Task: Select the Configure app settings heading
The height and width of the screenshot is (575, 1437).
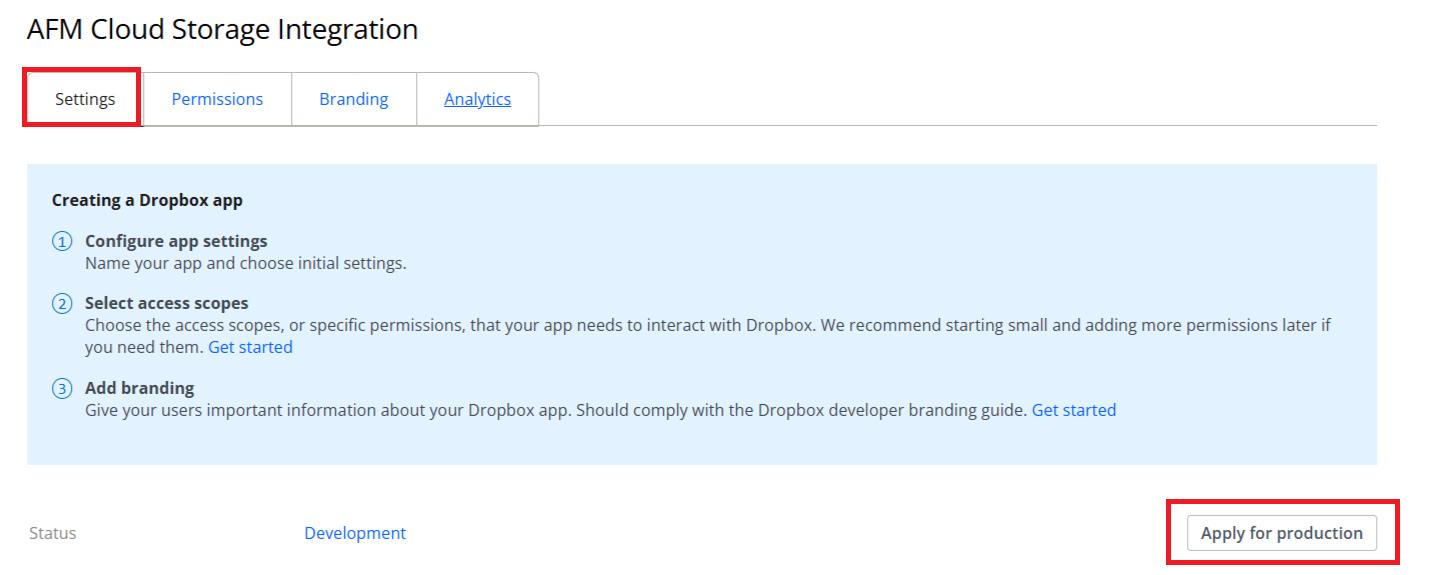Action: [x=176, y=241]
